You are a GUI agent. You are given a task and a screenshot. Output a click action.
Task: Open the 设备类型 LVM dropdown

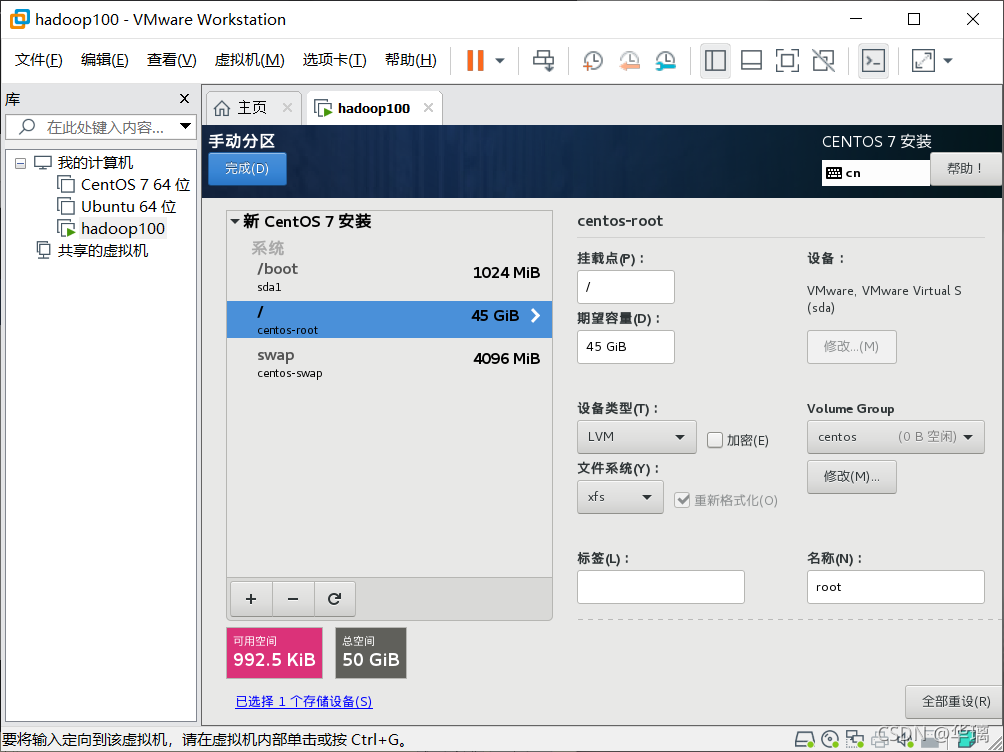point(636,437)
